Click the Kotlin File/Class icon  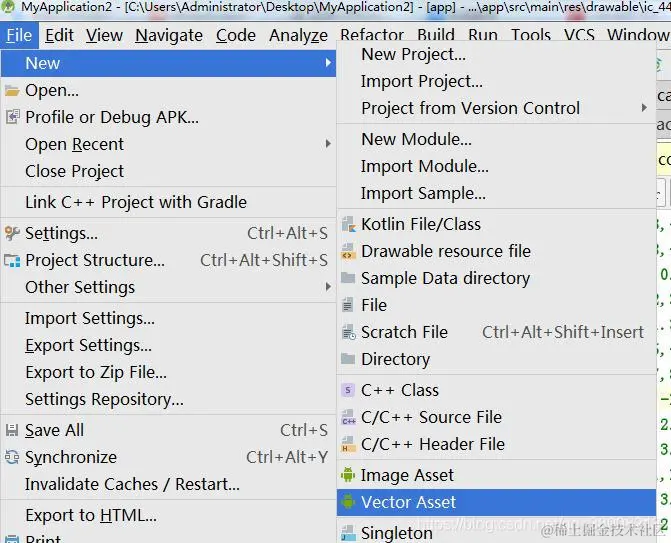pos(348,224)
